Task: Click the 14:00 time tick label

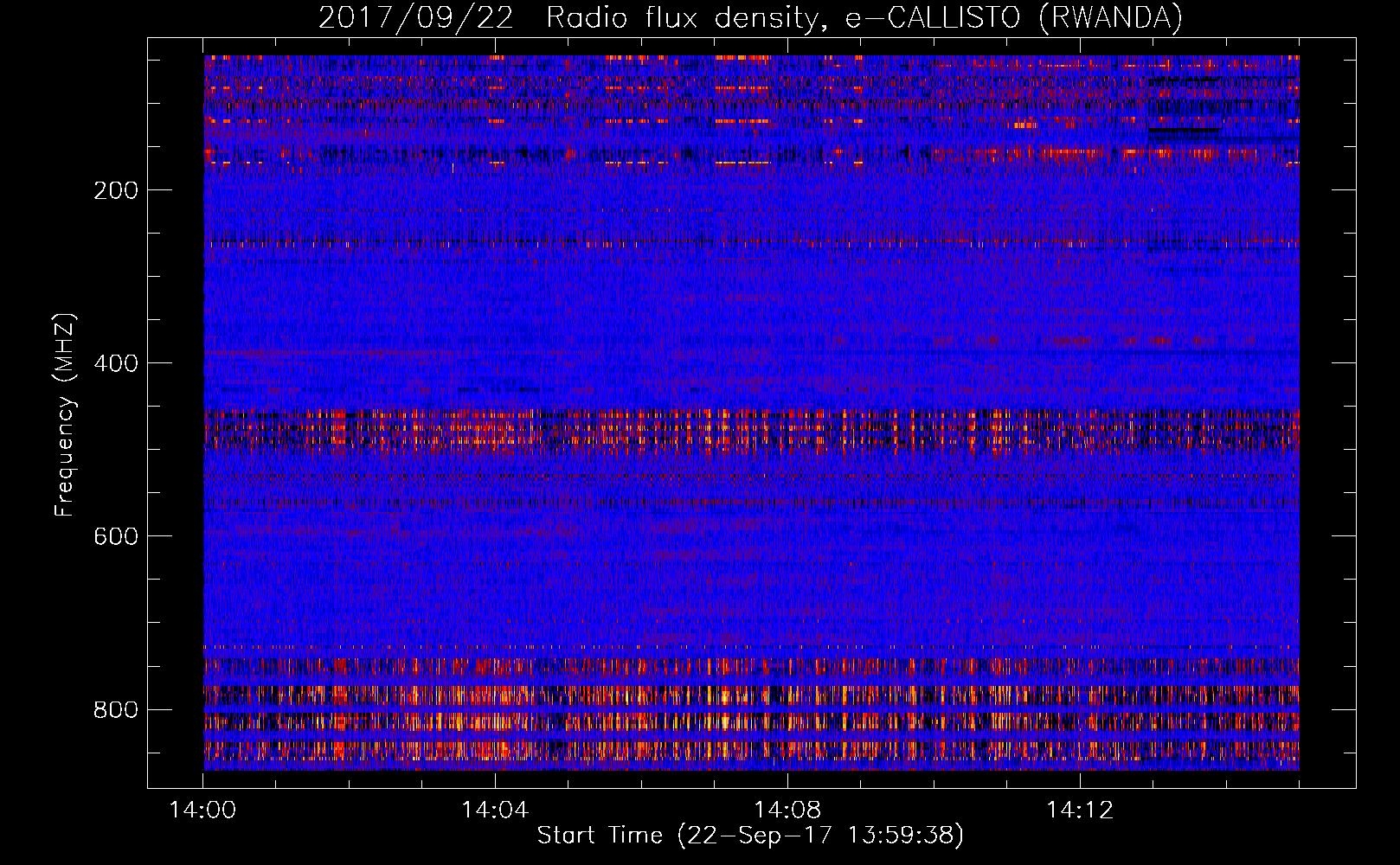Action: click(202, 811)
